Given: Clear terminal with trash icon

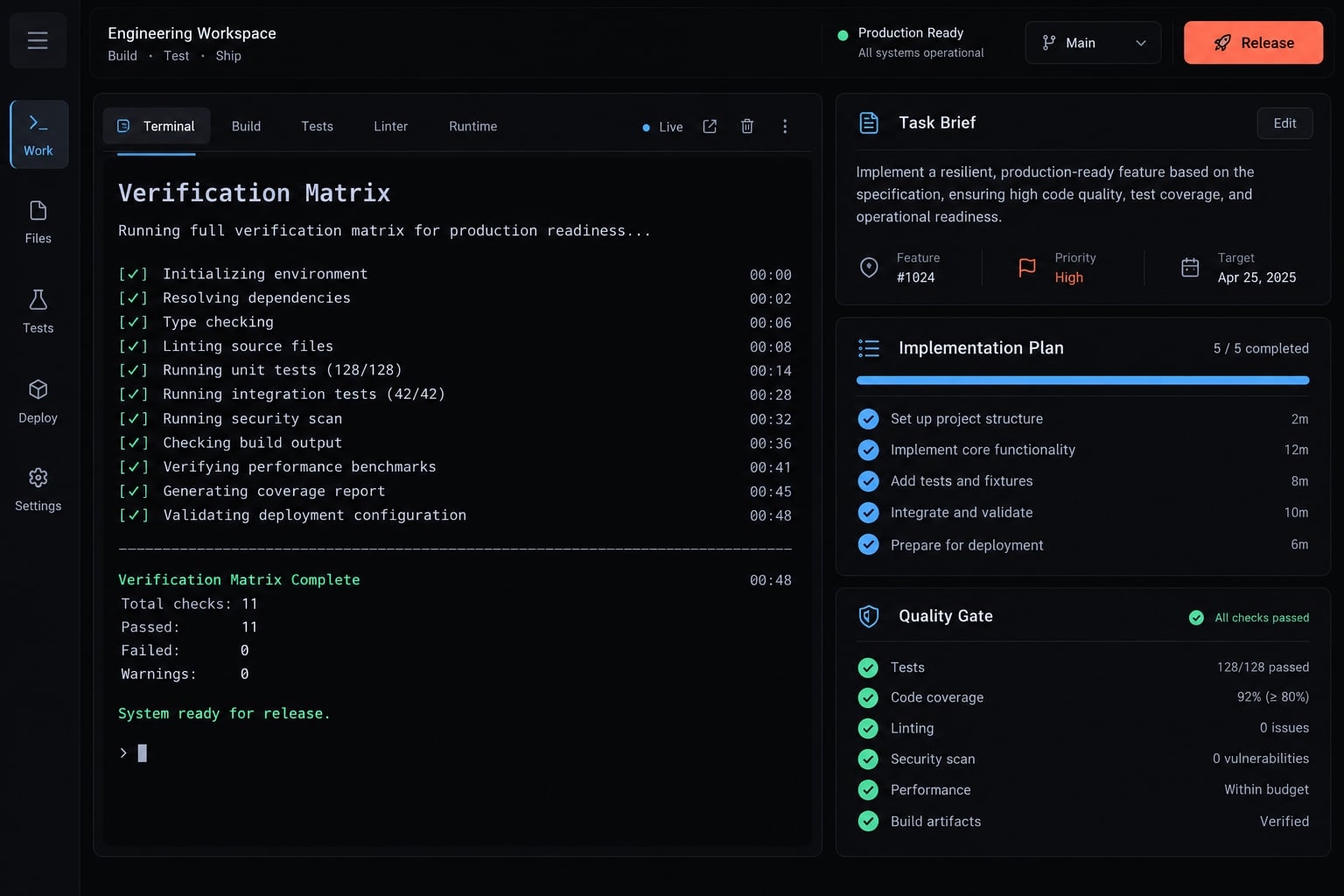Looking at the screenshot, I should 747,127.
